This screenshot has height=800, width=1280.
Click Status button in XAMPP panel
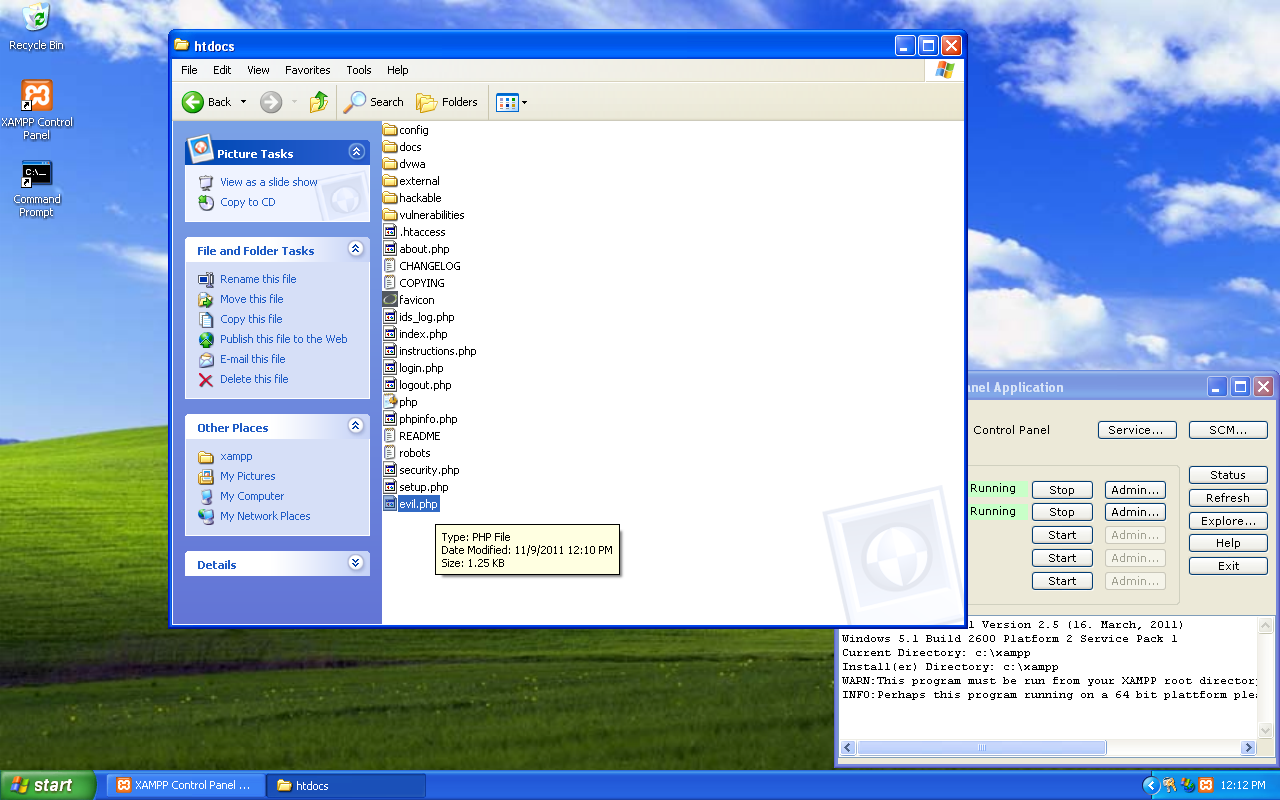click(1228, 475)
